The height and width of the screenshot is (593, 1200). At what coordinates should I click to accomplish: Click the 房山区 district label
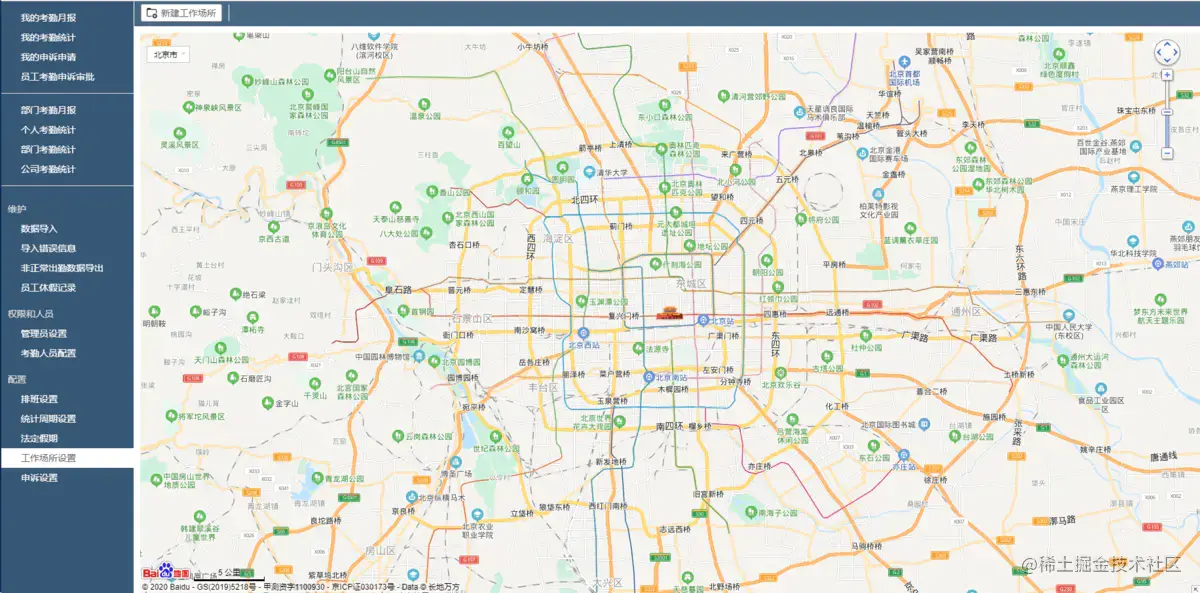tap(381, 550)
